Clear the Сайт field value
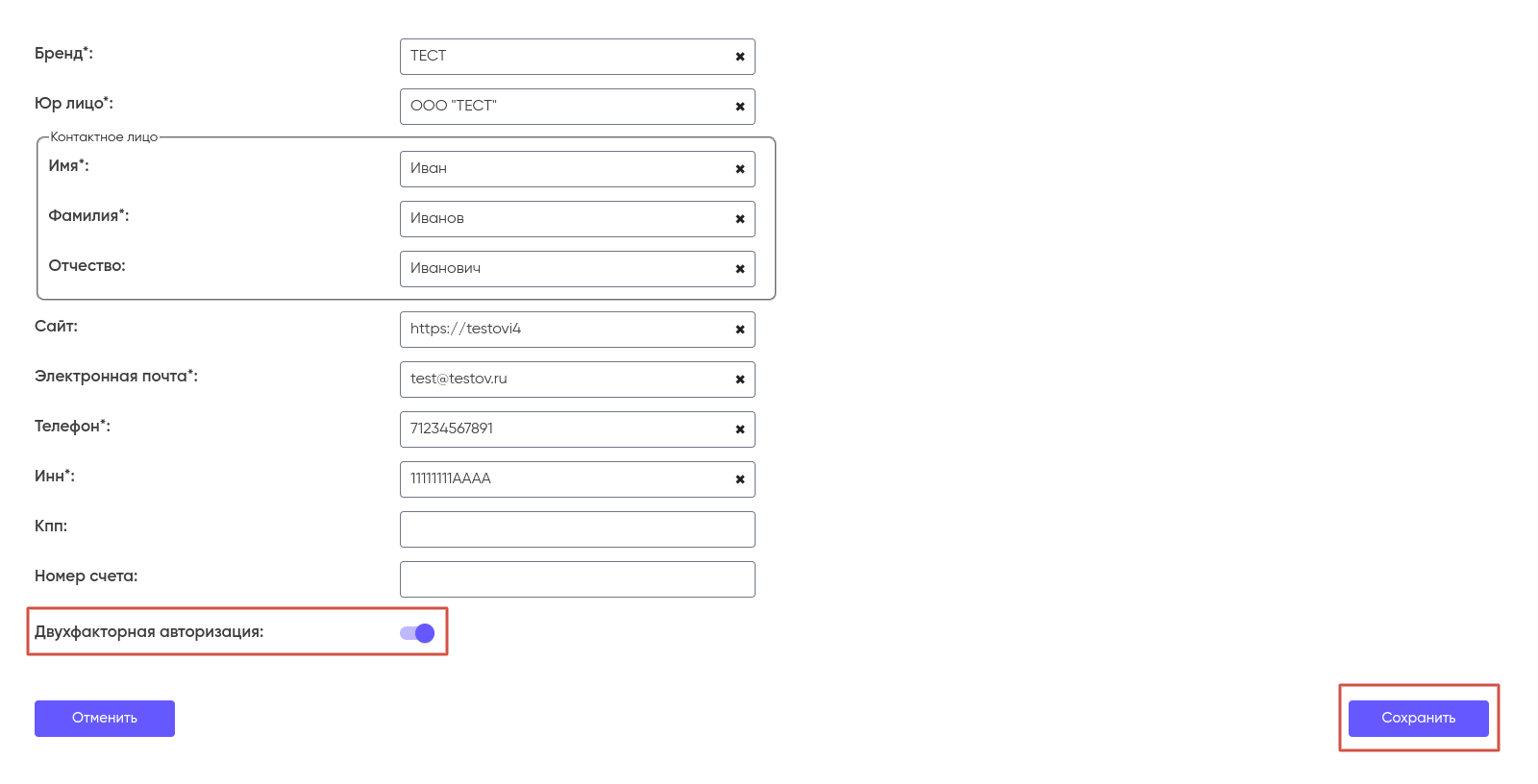 [x=740, y=330]
